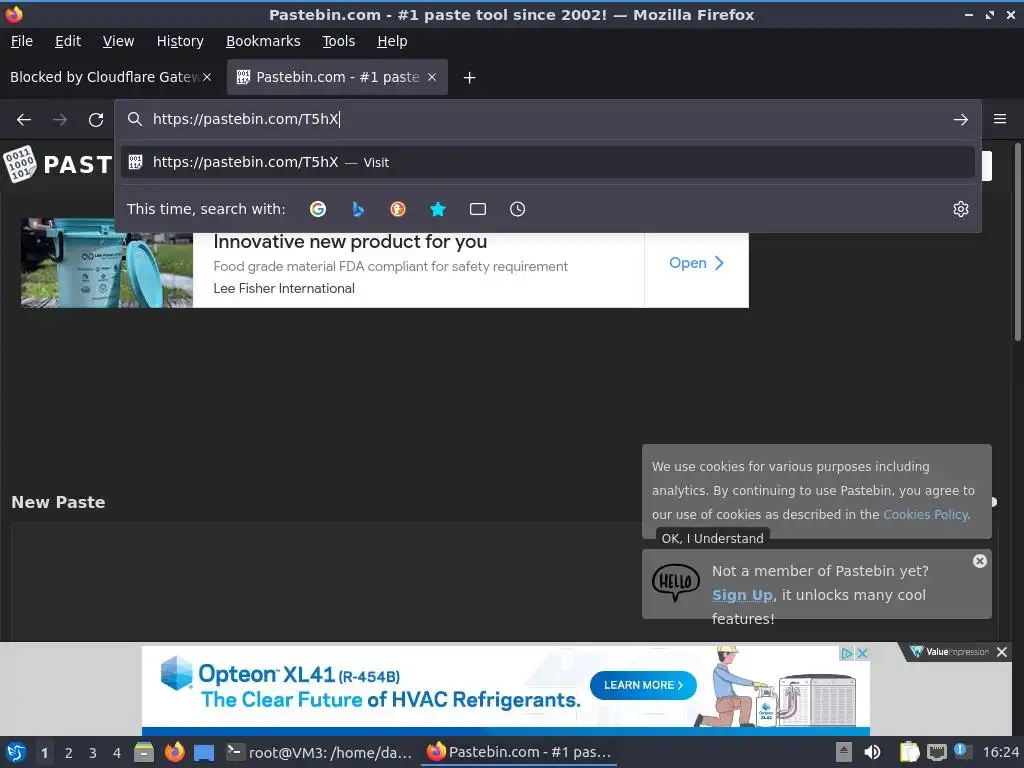This screenshot has height=768, width=1024.
Task: Reload the current page
Action: pos(96,120)
